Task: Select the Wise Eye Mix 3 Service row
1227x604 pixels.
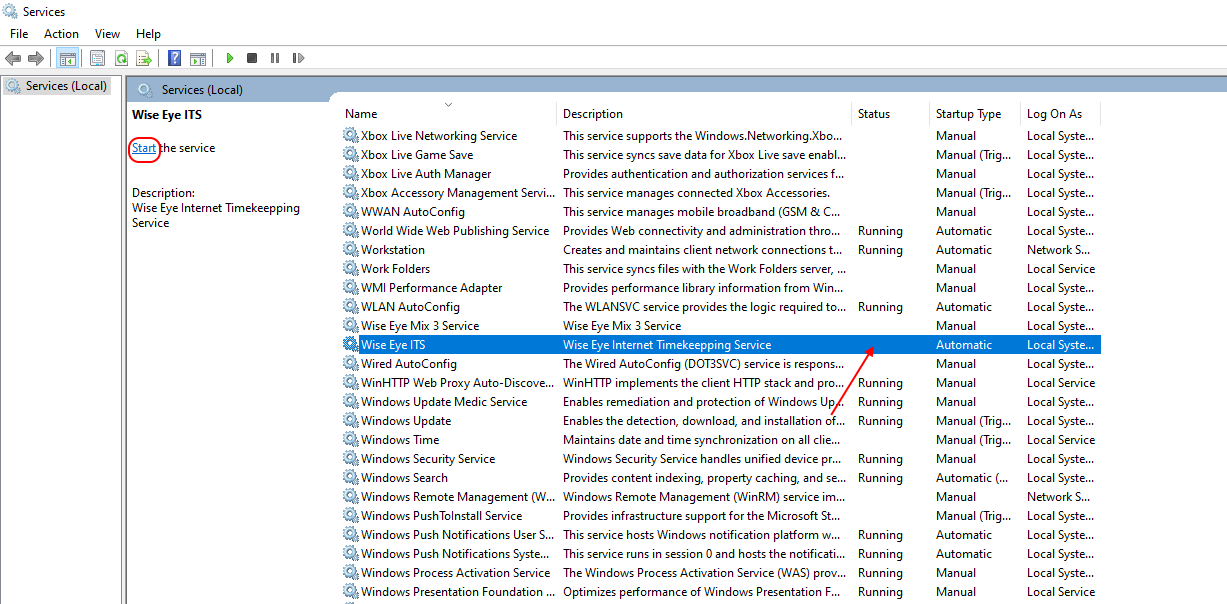Action: click(419, 326)
